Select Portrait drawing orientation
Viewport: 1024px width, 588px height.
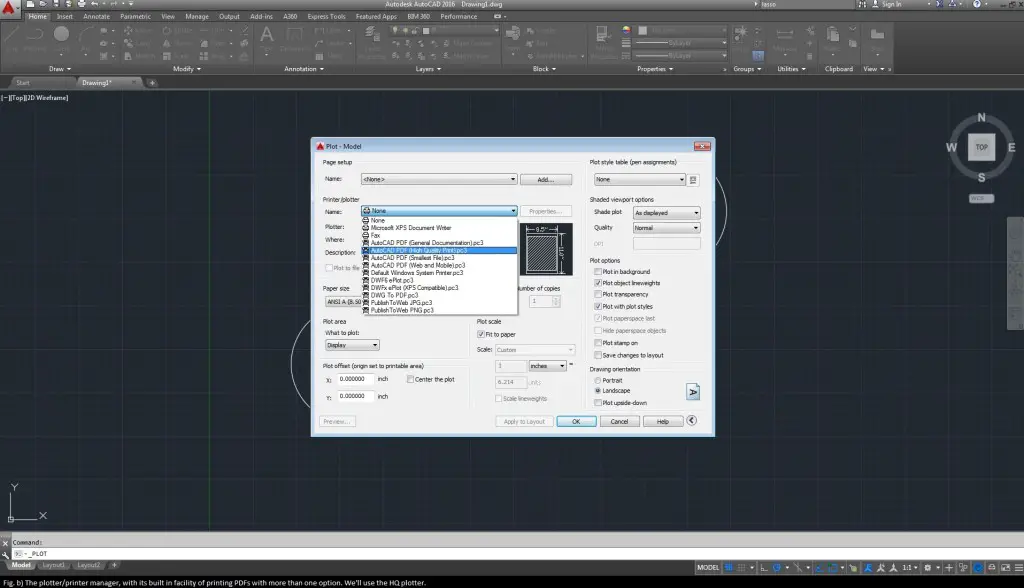tap(598, 380)
